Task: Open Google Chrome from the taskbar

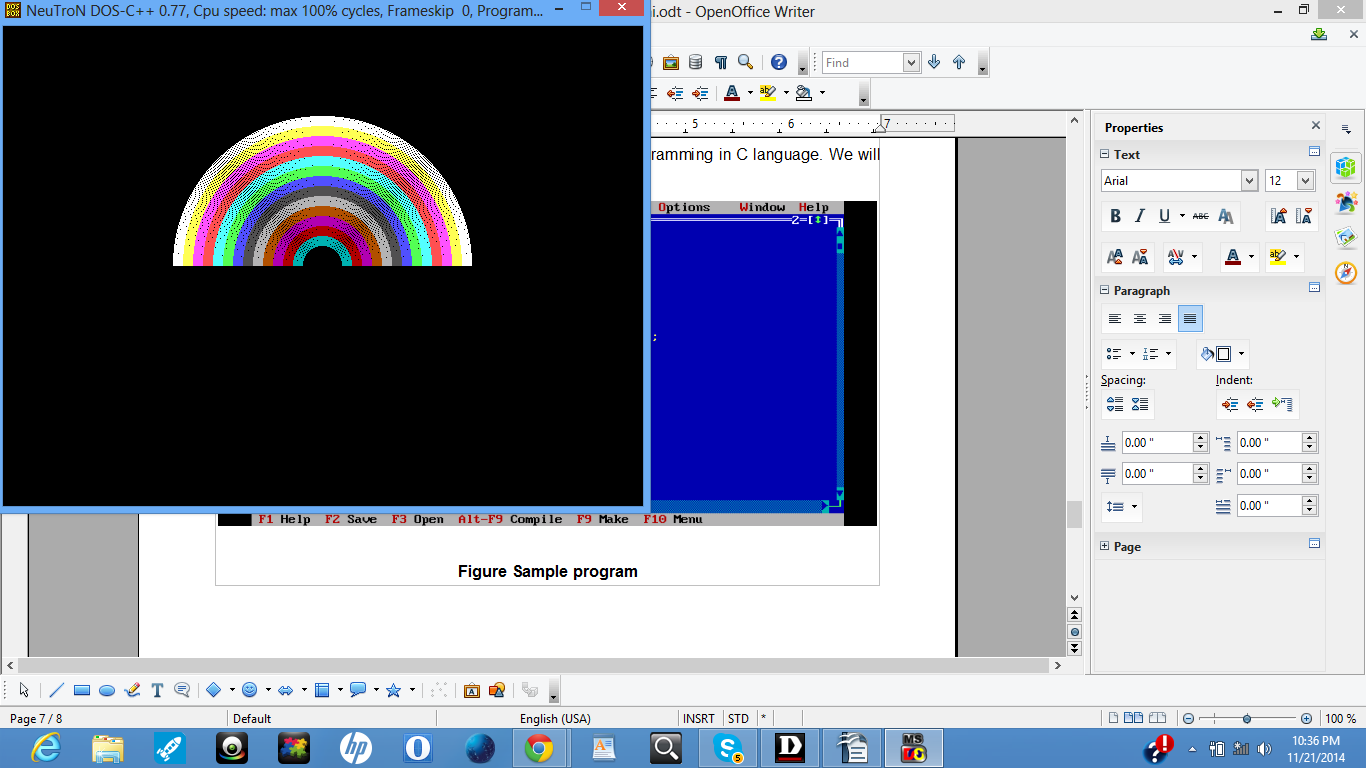Action: pyautogui.click(x=539, y=747)
